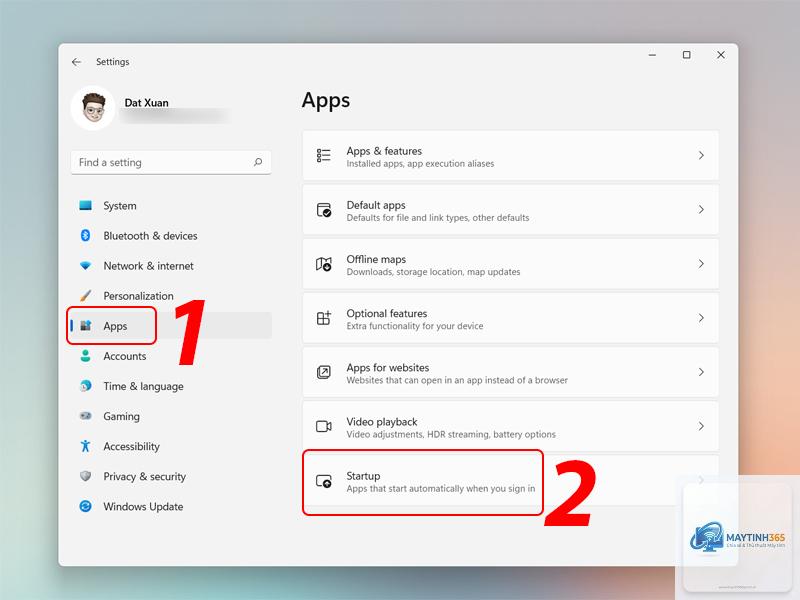Open Video playback page

511,426
